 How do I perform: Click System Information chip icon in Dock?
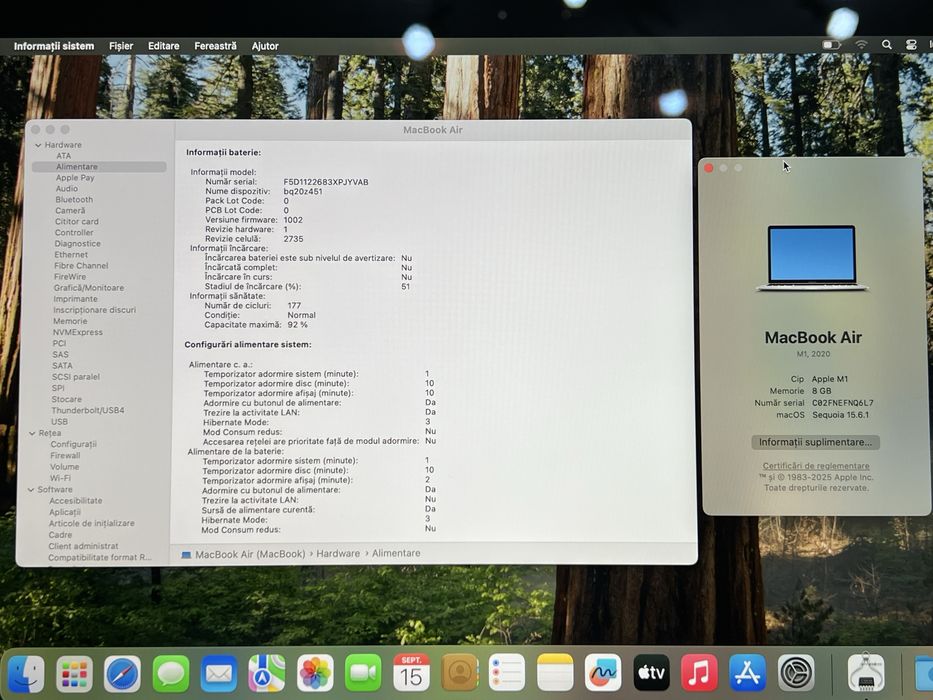coord(866,673)
